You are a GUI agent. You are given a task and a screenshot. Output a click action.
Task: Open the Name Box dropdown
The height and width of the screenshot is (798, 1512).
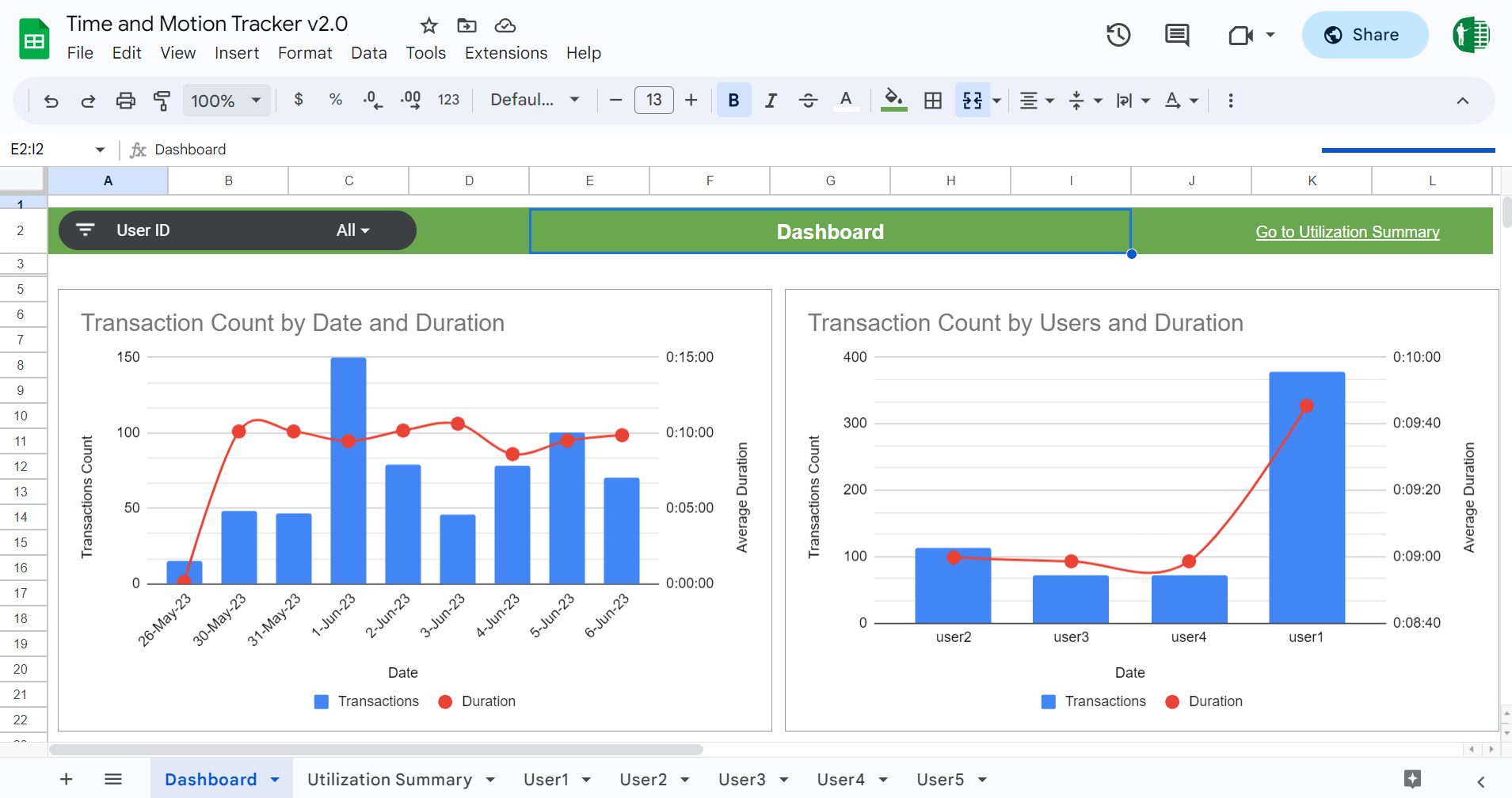coord(100,150)
